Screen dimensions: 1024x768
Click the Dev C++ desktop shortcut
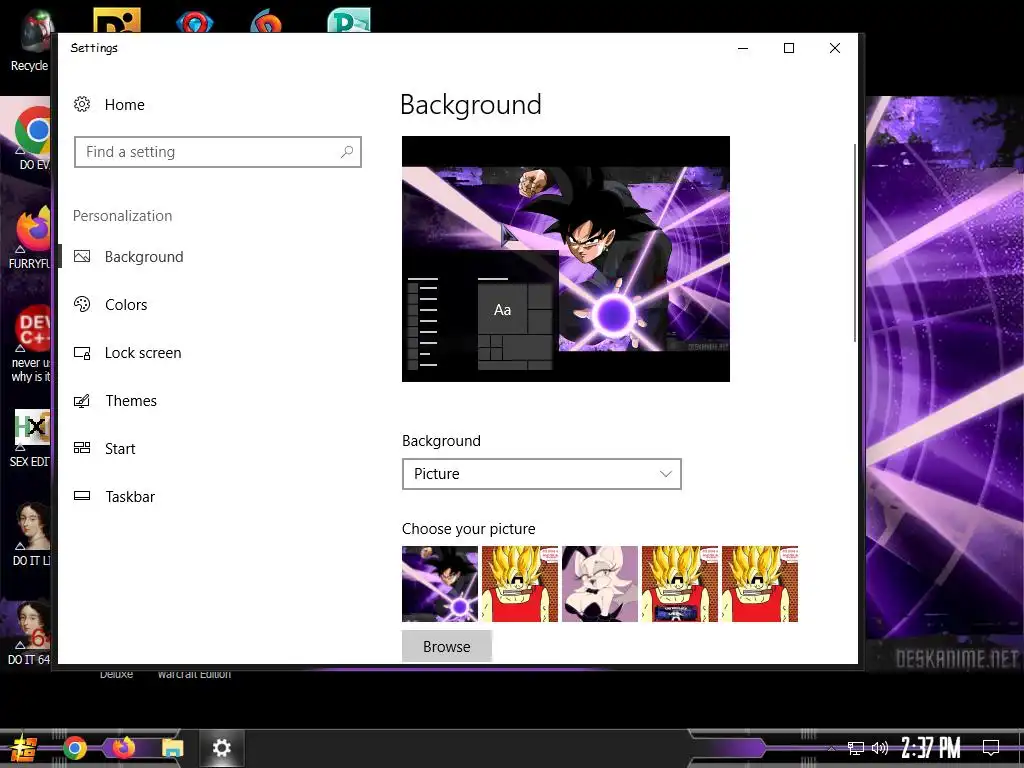tap(30, 344)
